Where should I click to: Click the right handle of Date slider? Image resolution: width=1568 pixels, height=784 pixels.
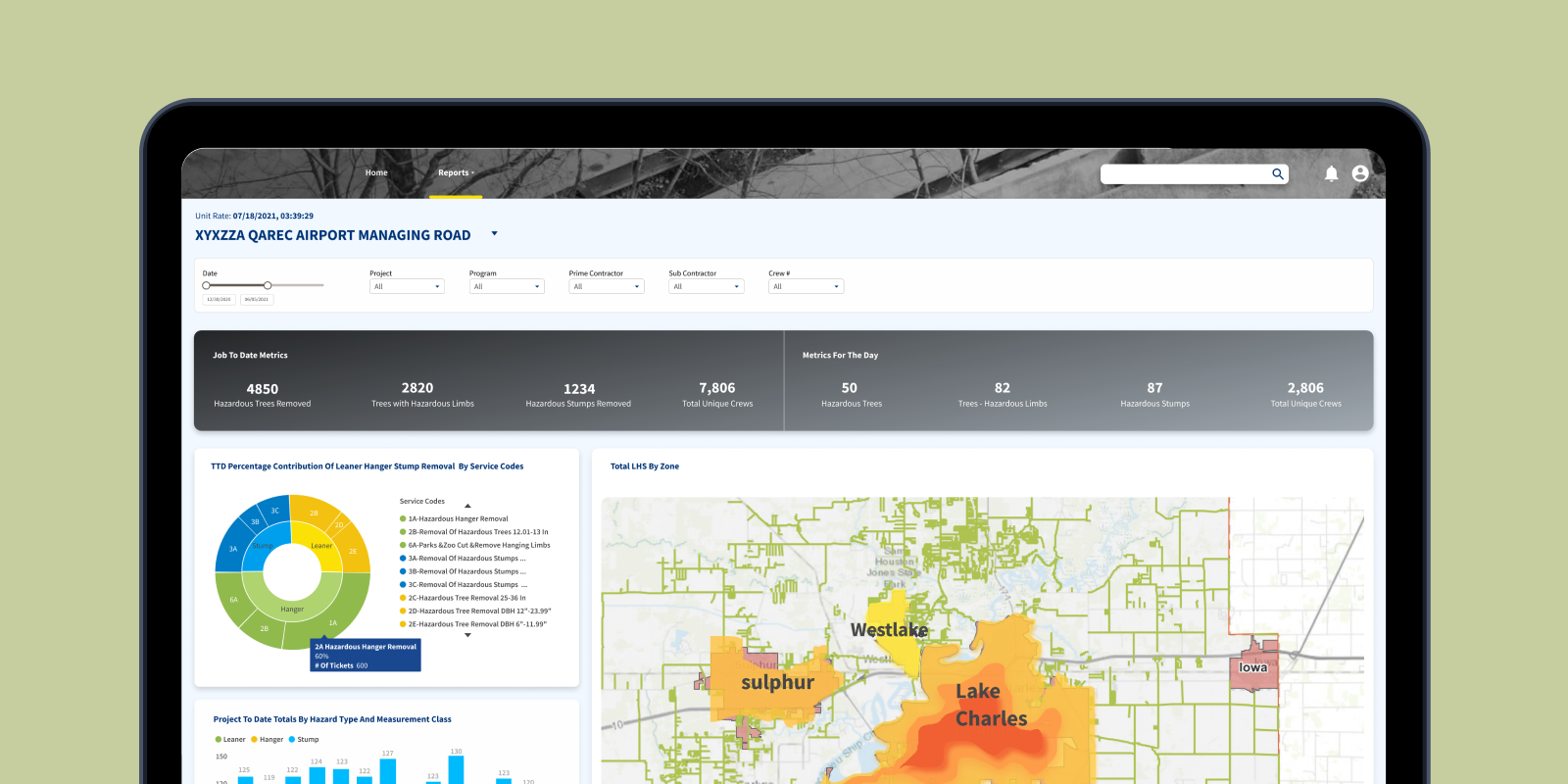268,285
